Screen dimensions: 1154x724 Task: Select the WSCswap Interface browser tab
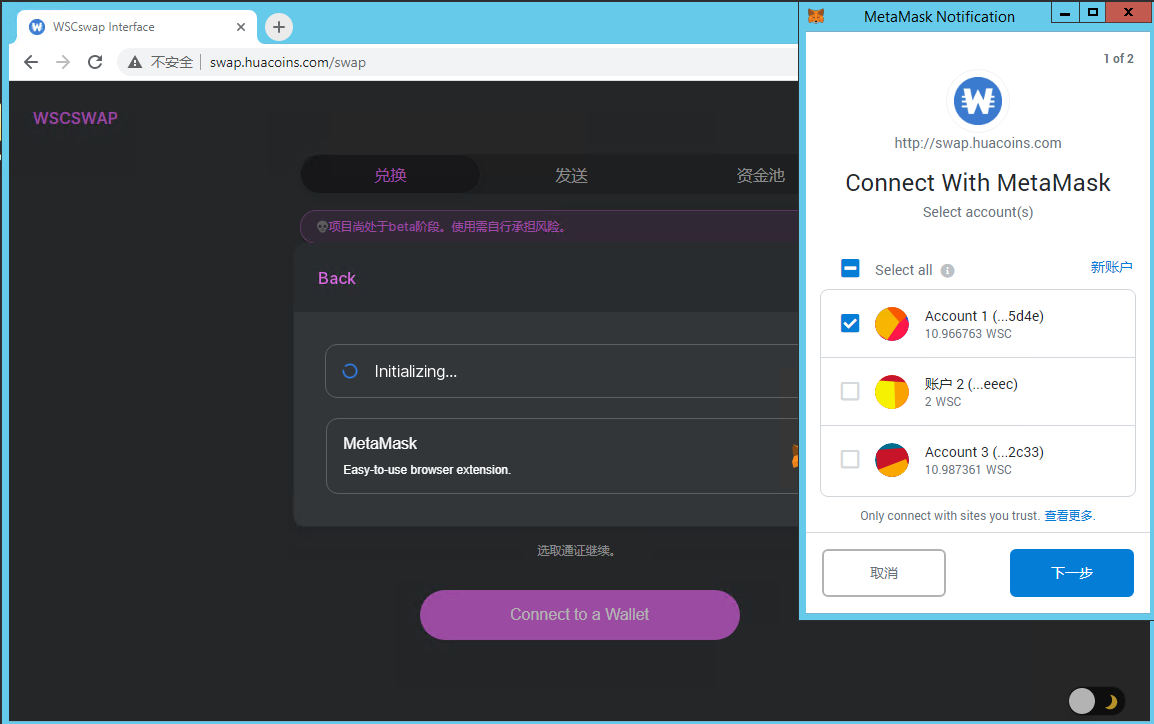[136, 27]
